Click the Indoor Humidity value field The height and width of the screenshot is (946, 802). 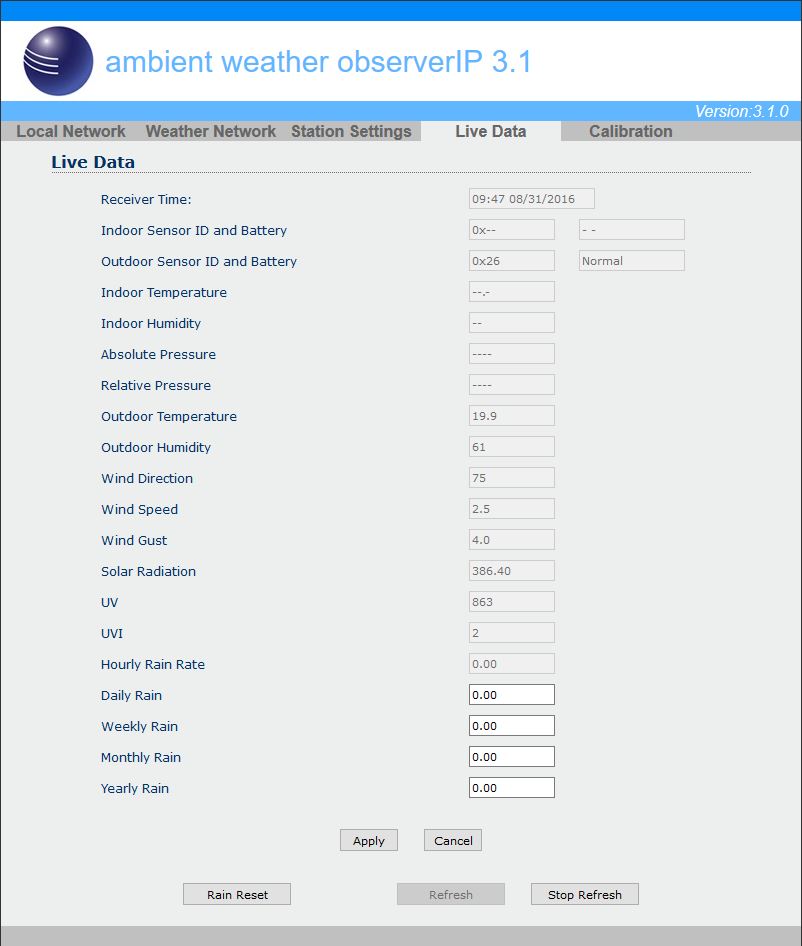click(x=512, y=323)
